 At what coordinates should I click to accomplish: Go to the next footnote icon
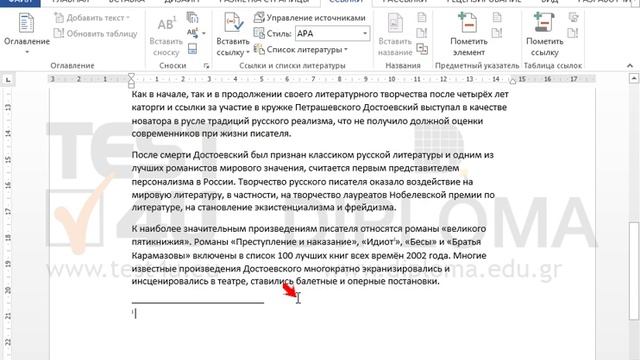[192, 33]
